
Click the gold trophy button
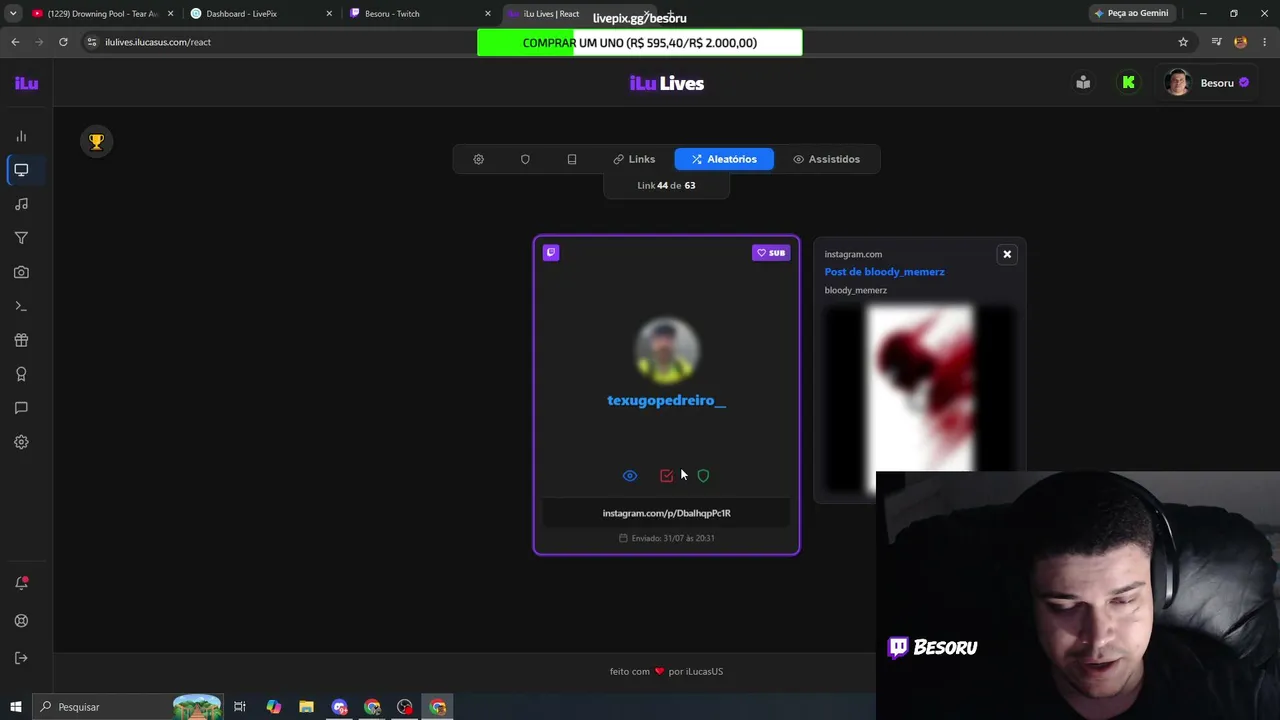click(97, 142)
